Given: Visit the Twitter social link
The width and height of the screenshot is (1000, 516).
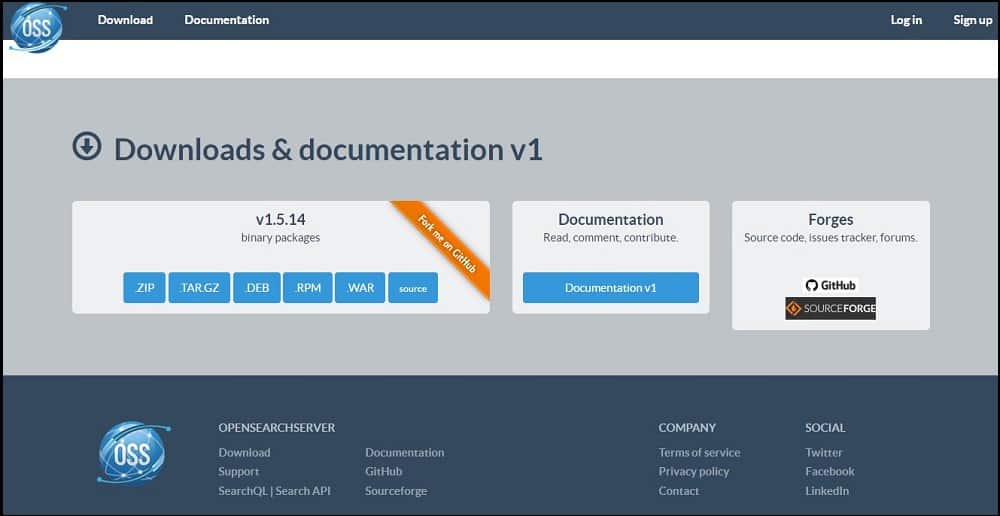Looking at the screenshot, I should pos(823,452).
